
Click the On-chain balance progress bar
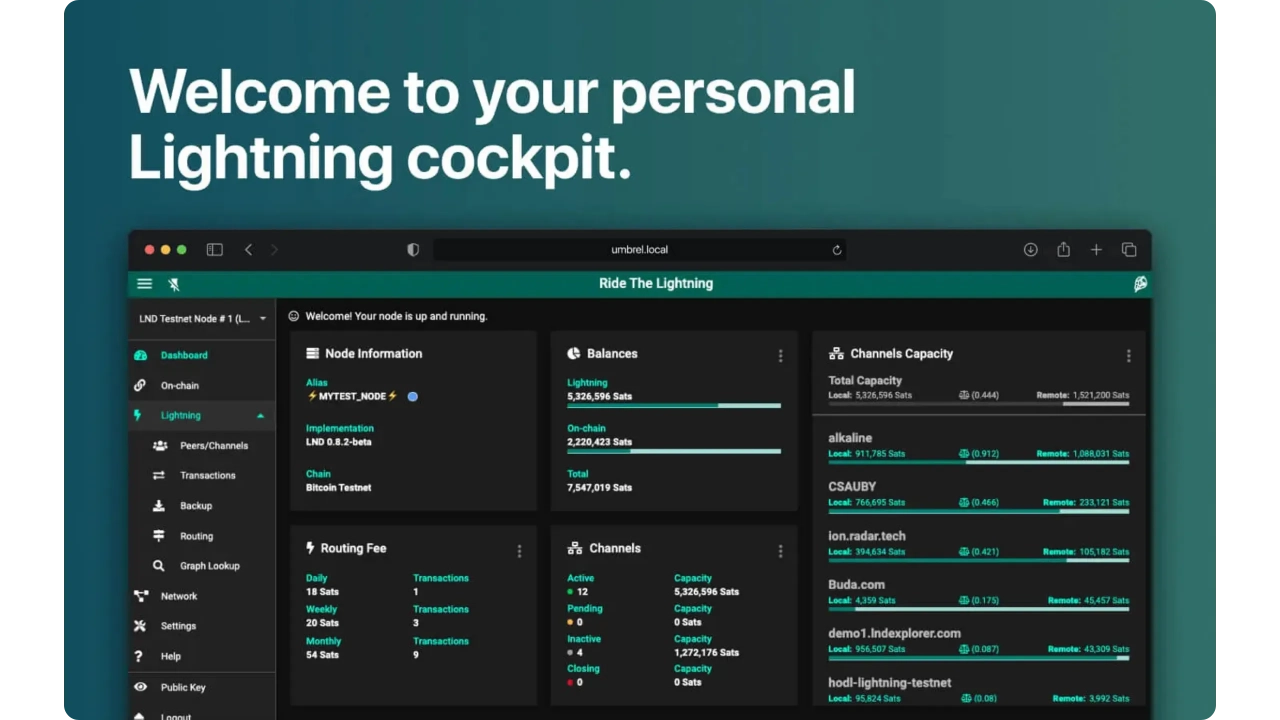click(674, 451)
